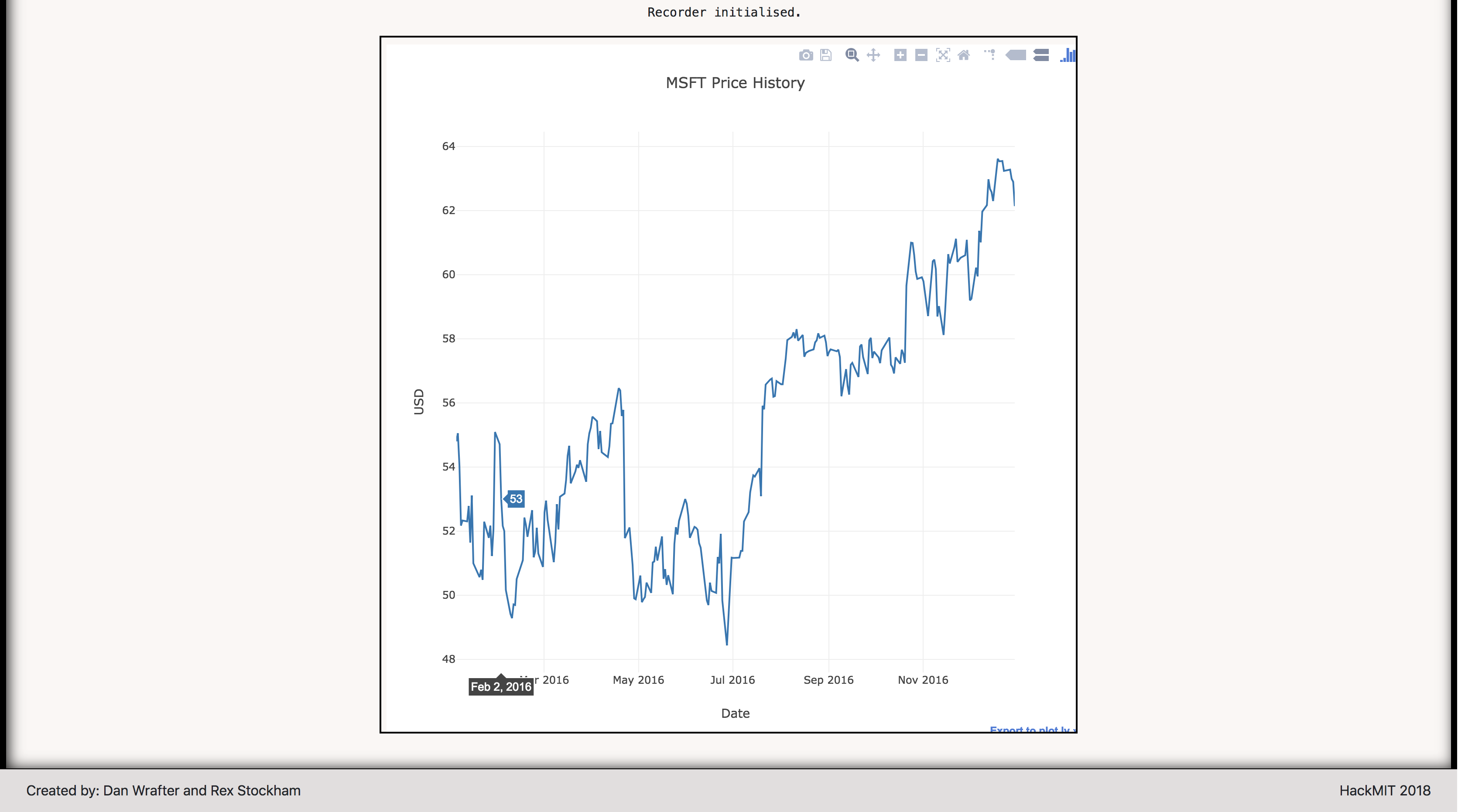Viewport: 1458px width, 812px height.
Task: Open Plotly logo bar chart icon
Action: [x=1068, y=55]
